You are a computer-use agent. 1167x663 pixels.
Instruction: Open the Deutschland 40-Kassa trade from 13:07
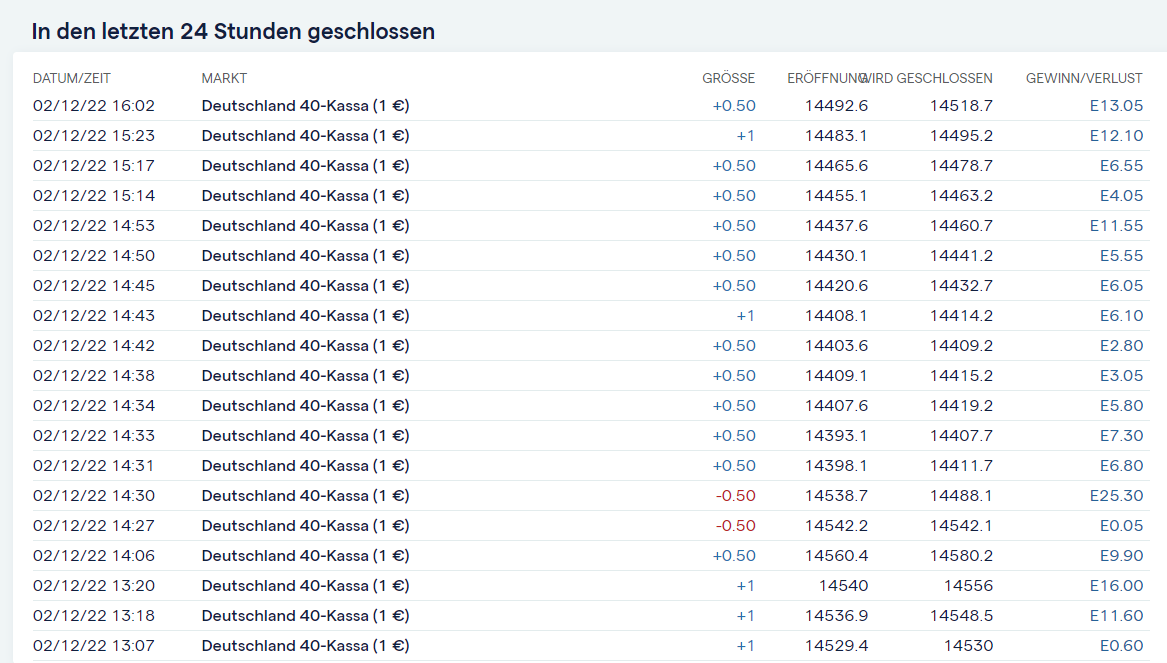305,646
